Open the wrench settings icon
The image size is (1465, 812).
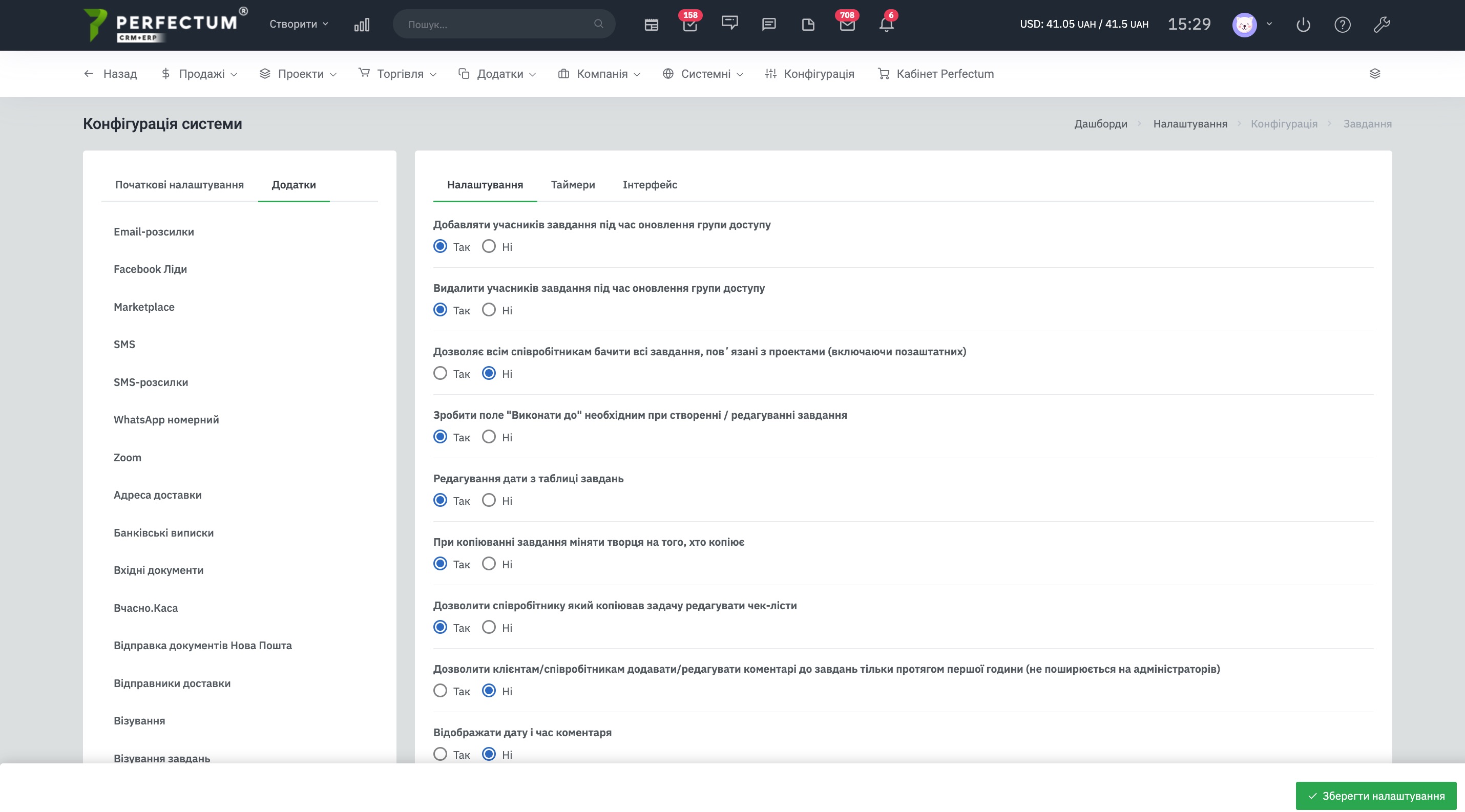(x=1382, y=25)
